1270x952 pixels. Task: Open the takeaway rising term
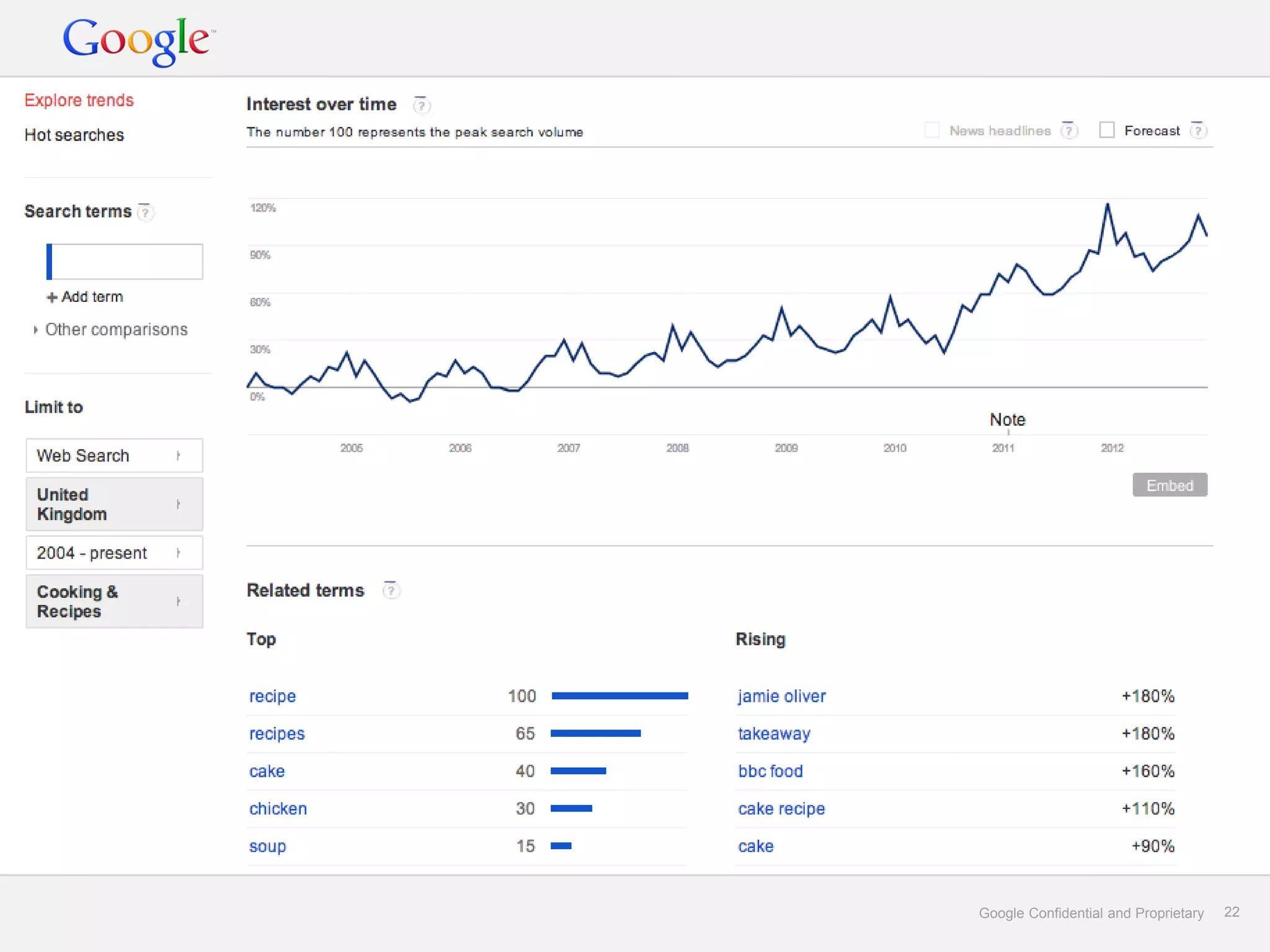[774, 734]
